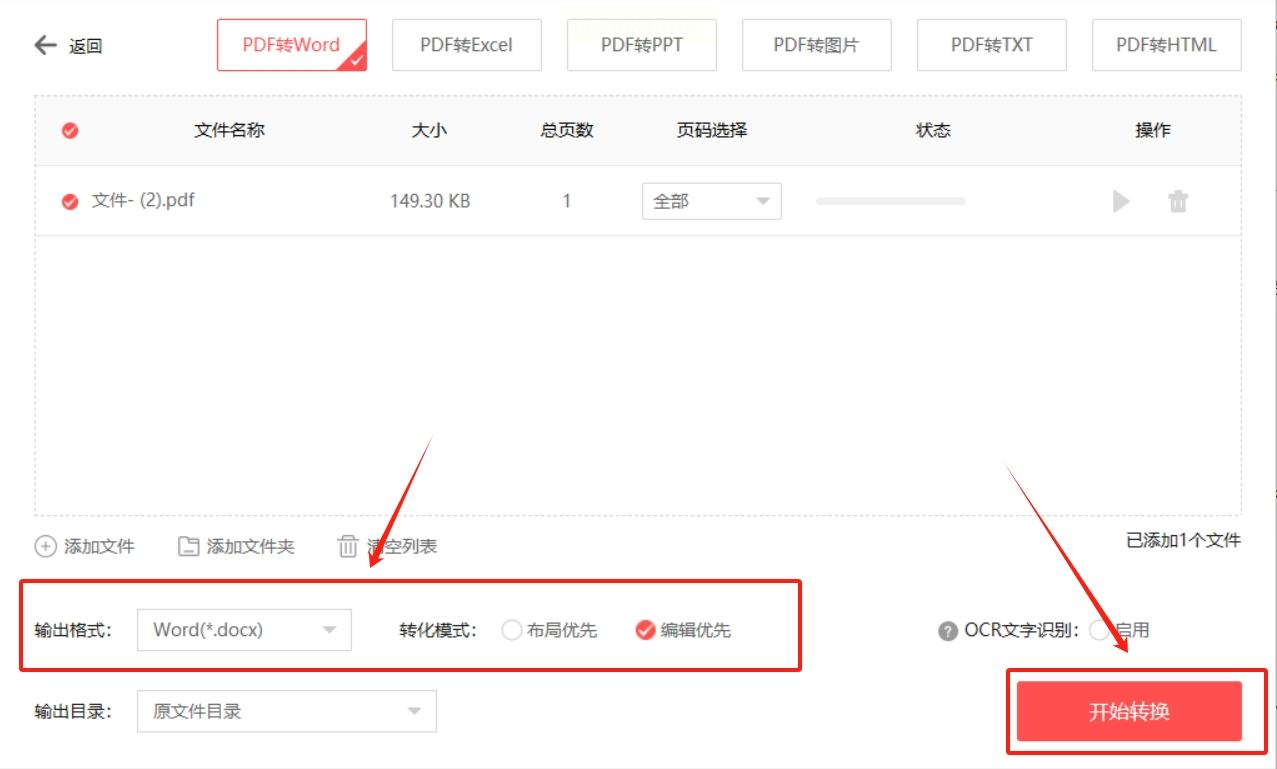Click the 输出格式 label

click(x=73, y=630)
